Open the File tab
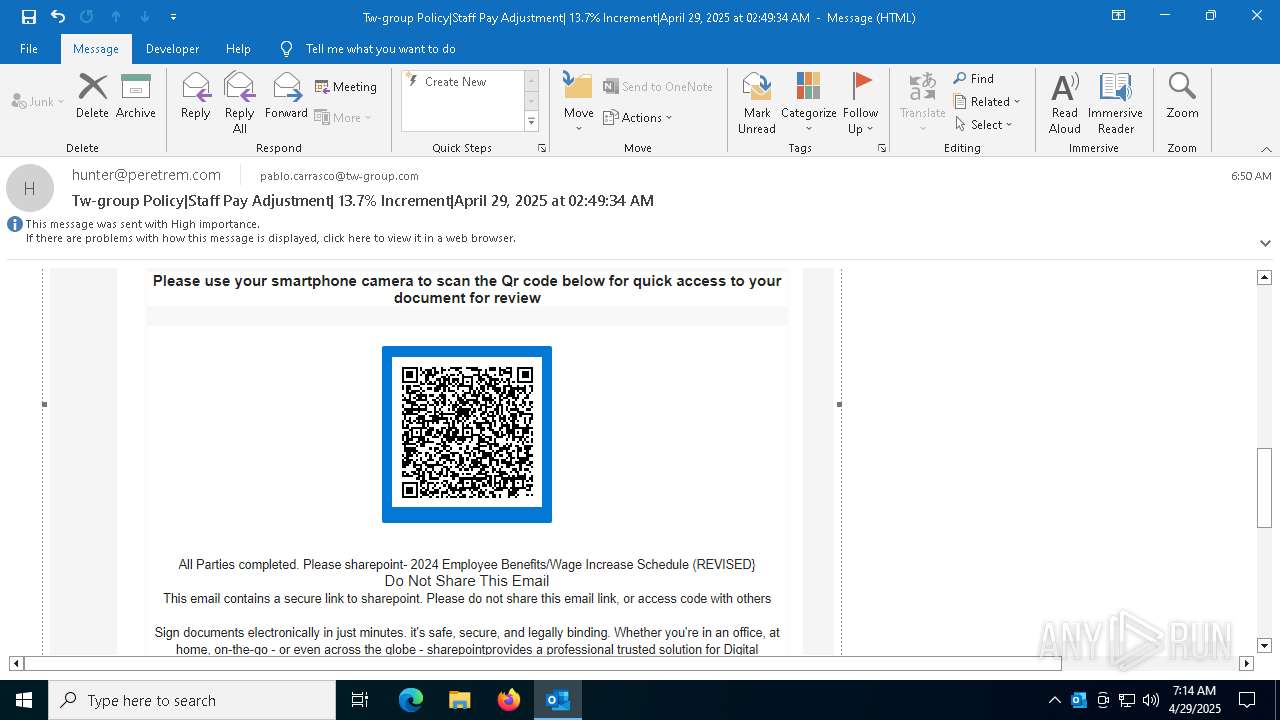Image resolution: width=1280 pixels, height=720 pixels. (x=29, y=49)
